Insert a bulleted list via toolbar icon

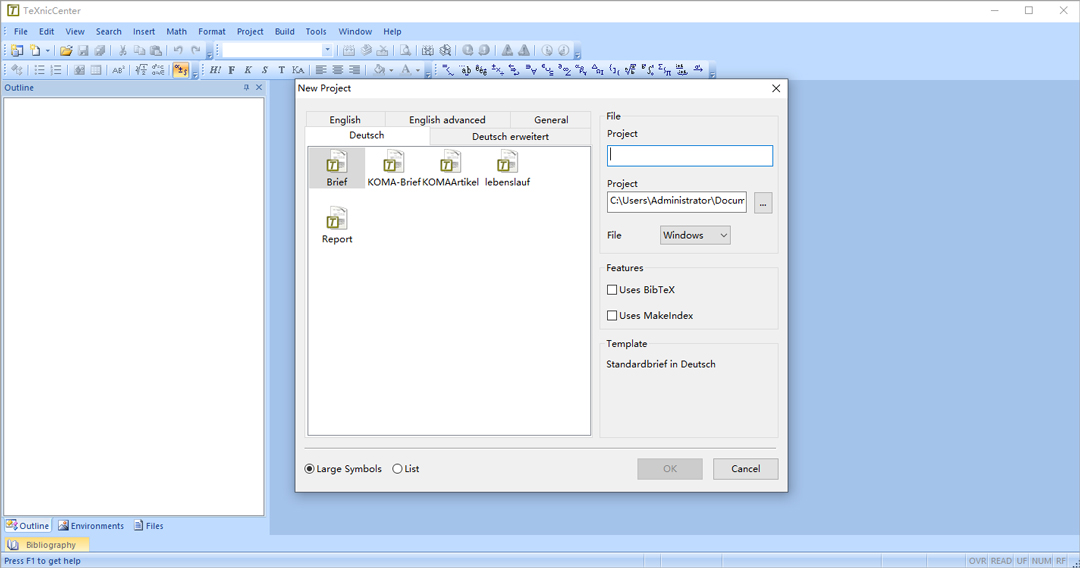click(x=39, y=70)
